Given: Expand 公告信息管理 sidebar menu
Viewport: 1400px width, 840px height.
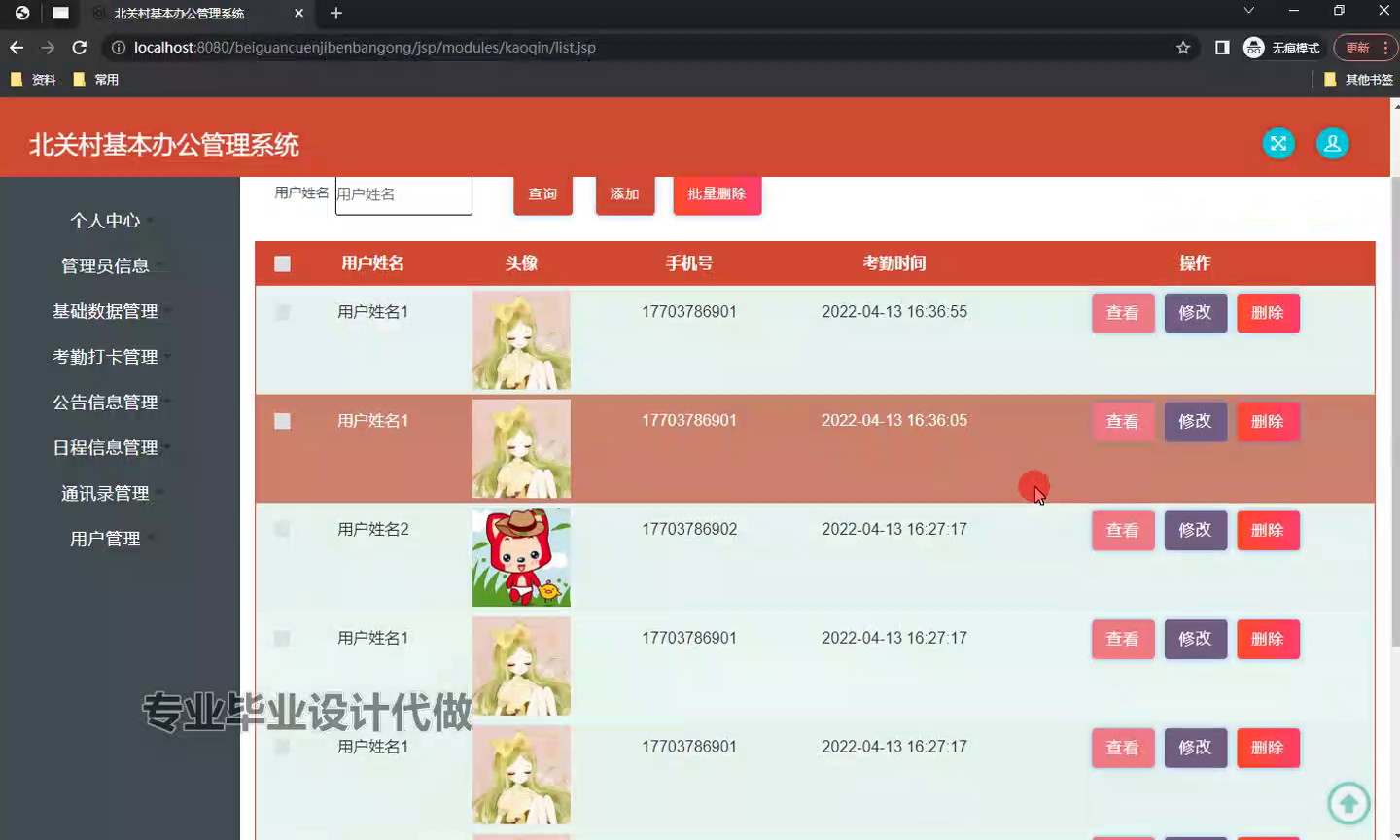Looking at the screenshot, I should (105, 402).
